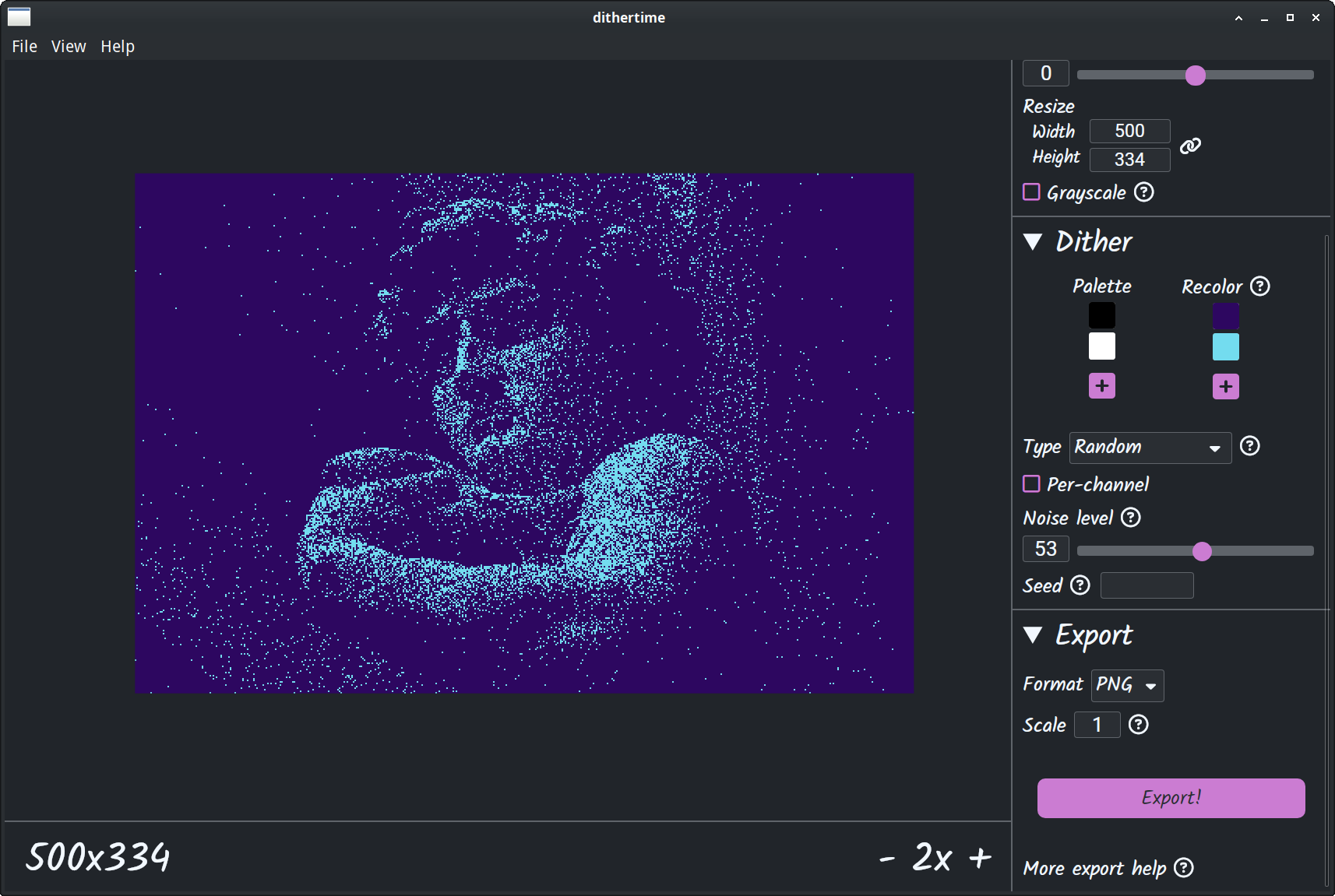Viewport: 1335px width, 896px height.
Task: Open the File menu
Action: tap(24, 47)
